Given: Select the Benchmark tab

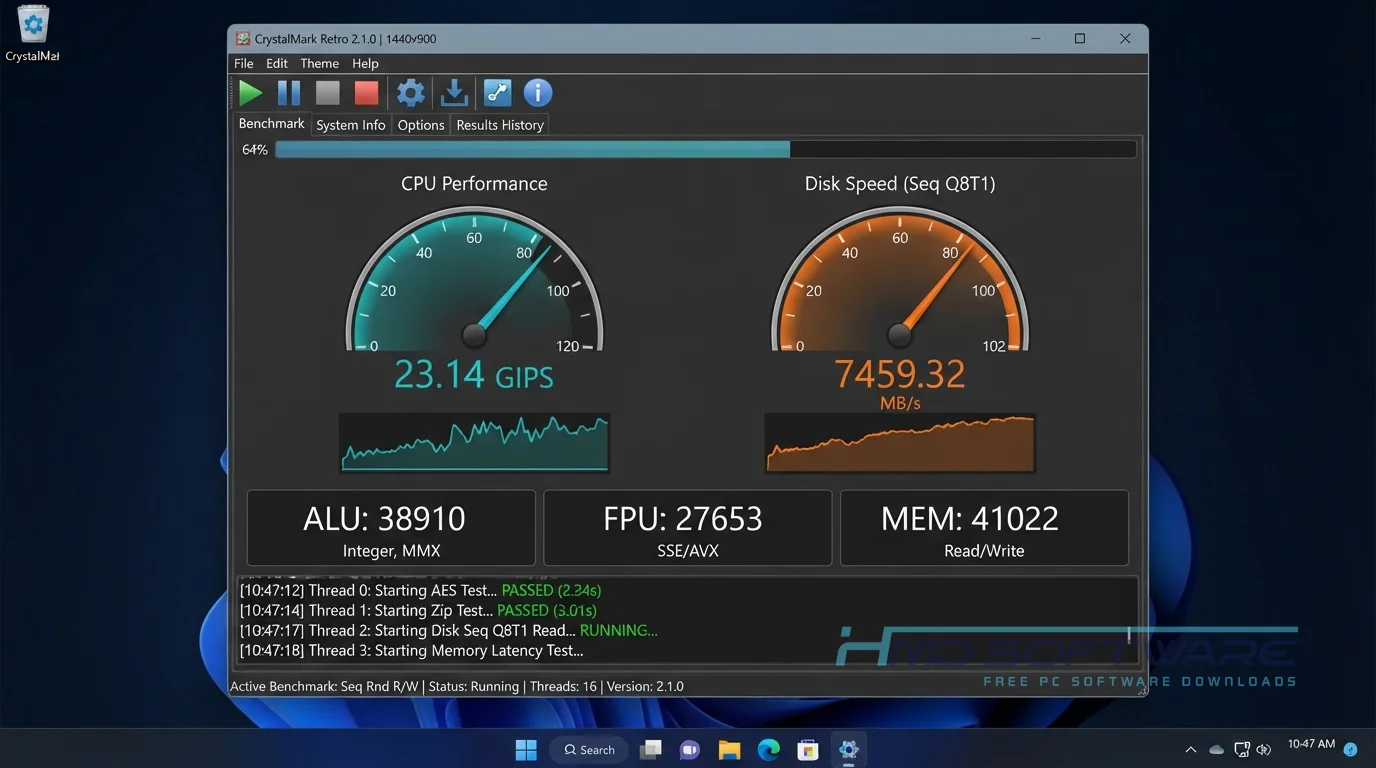Looking at the screenshot, I should [x=271, y=124].
